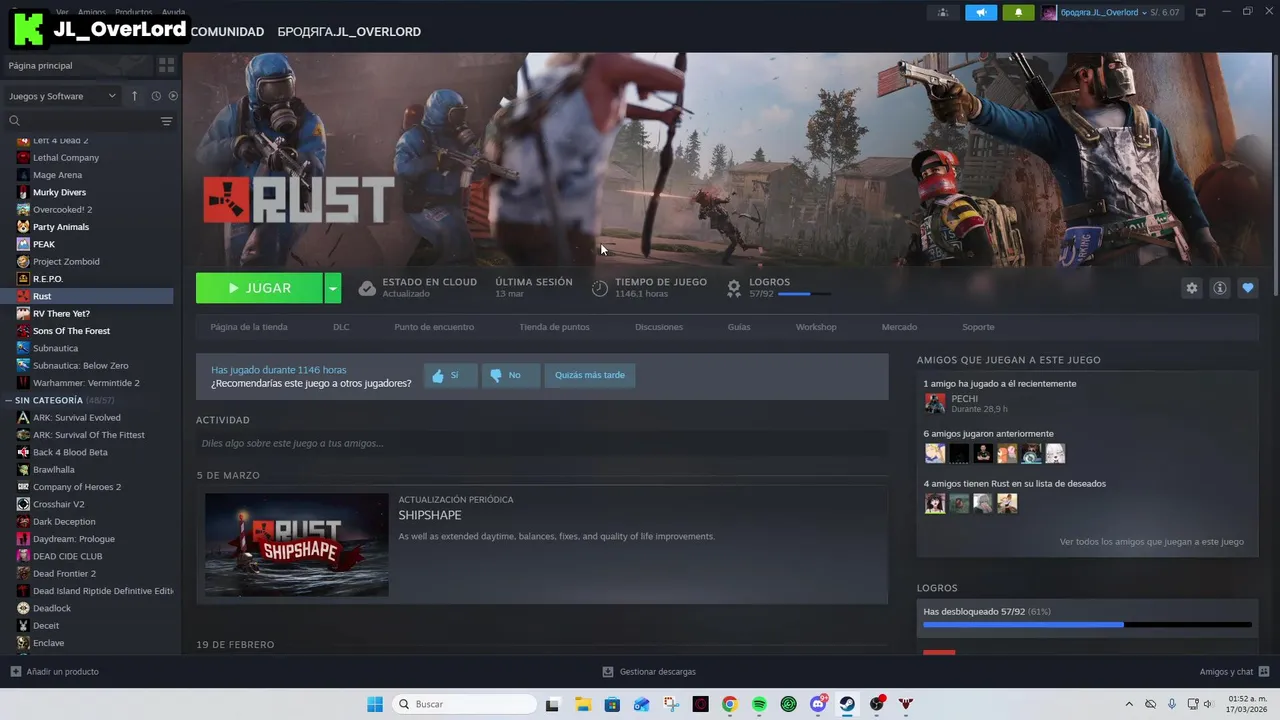Open SHIPSHAPE update thumbnail

tap(297, 544)
